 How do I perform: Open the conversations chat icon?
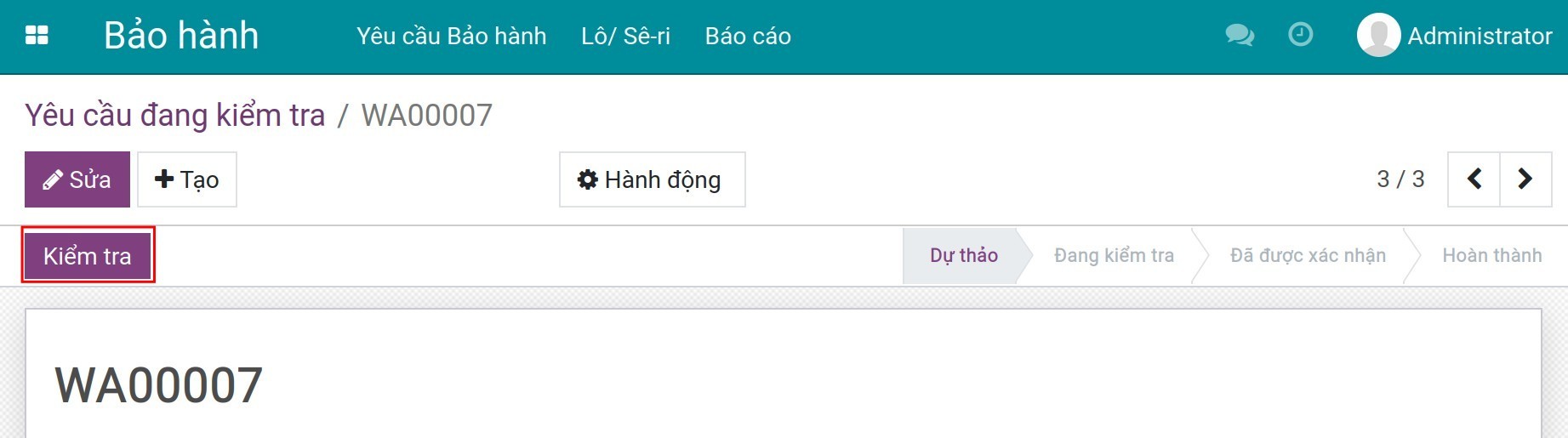coord(1239,36)
